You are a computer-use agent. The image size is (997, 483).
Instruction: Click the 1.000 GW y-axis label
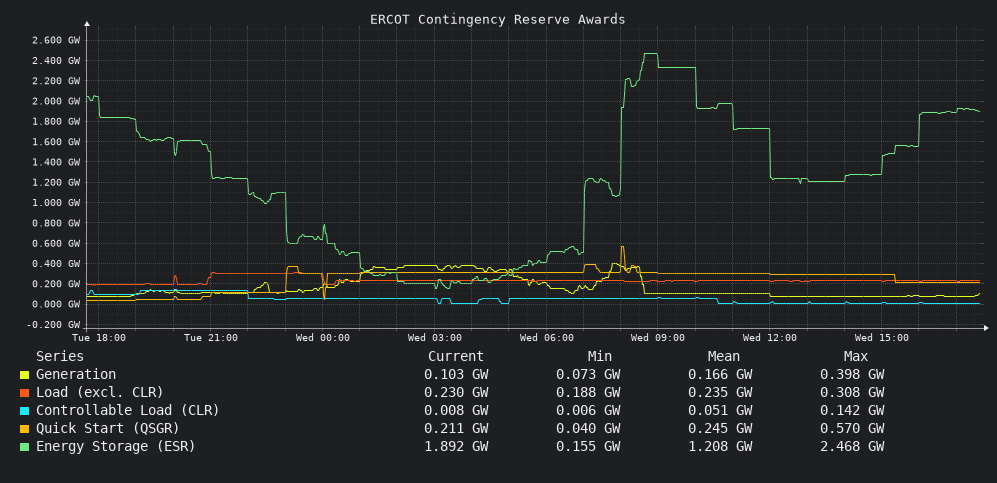(56, 203)
